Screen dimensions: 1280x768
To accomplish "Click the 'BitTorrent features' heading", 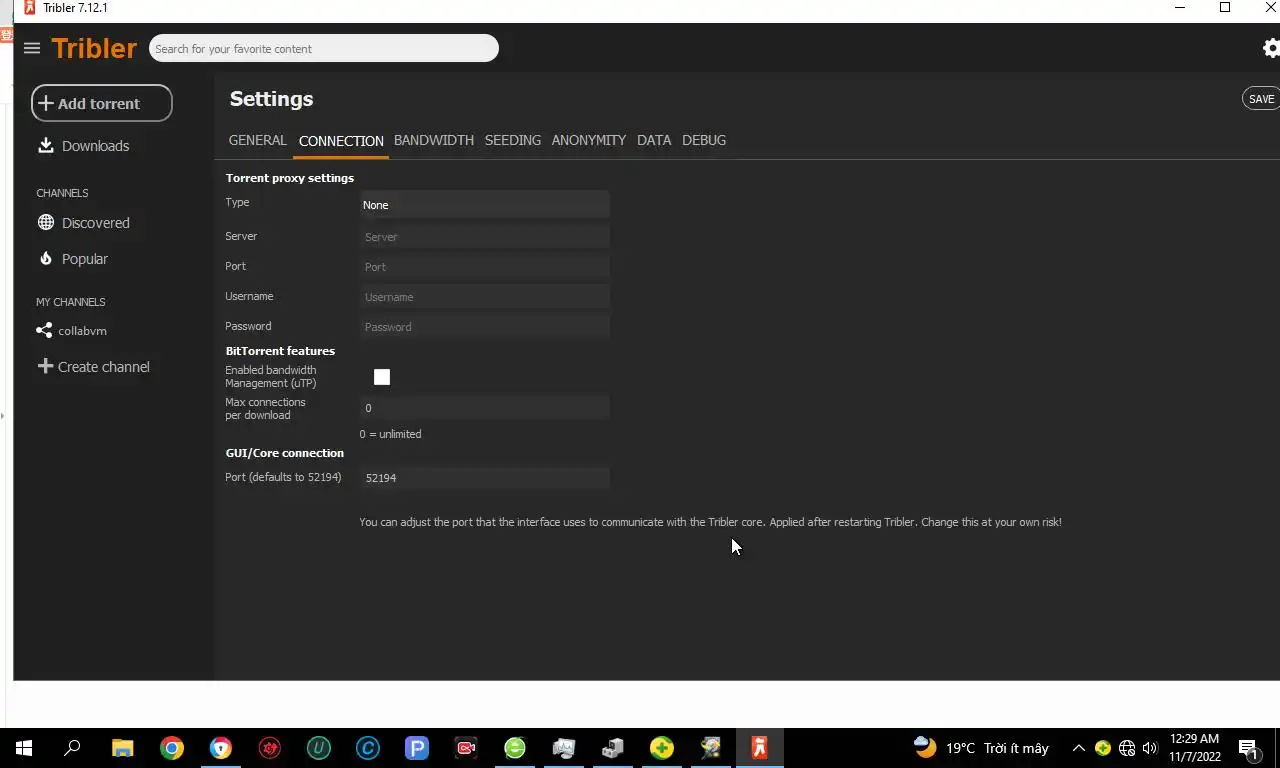I will tap(280, 351).
